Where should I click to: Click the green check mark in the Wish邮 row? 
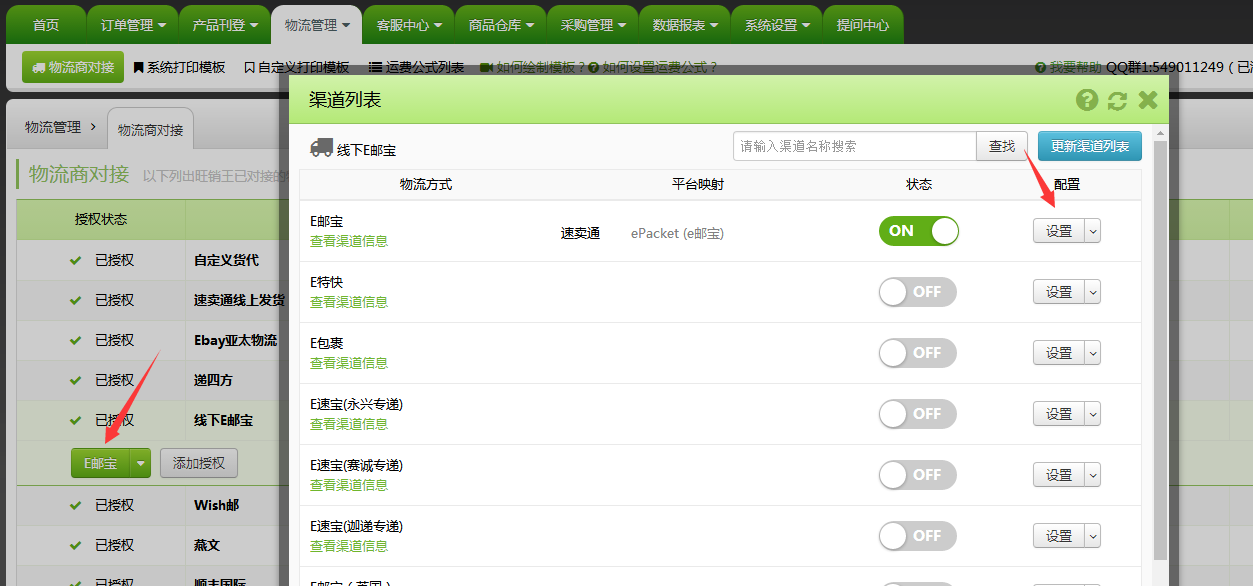click(75, 505)
